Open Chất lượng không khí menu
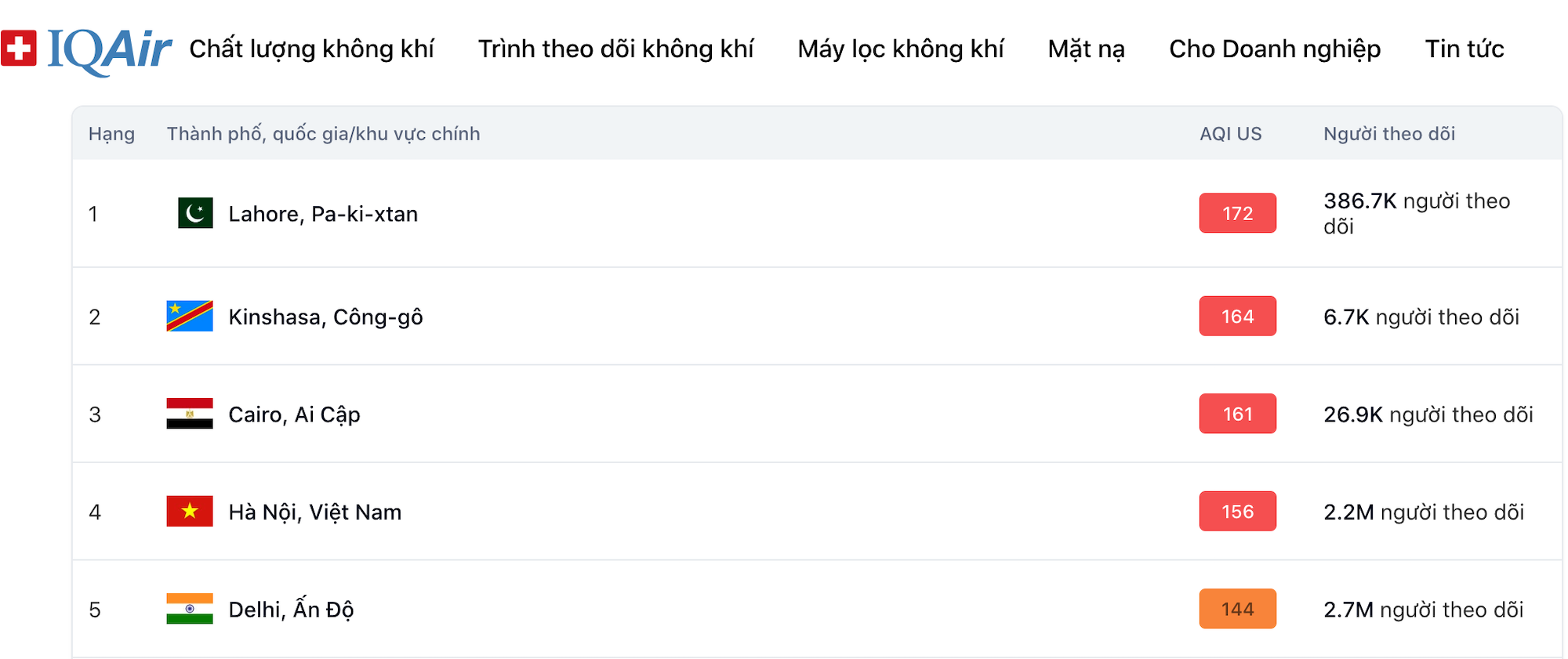 311,49
